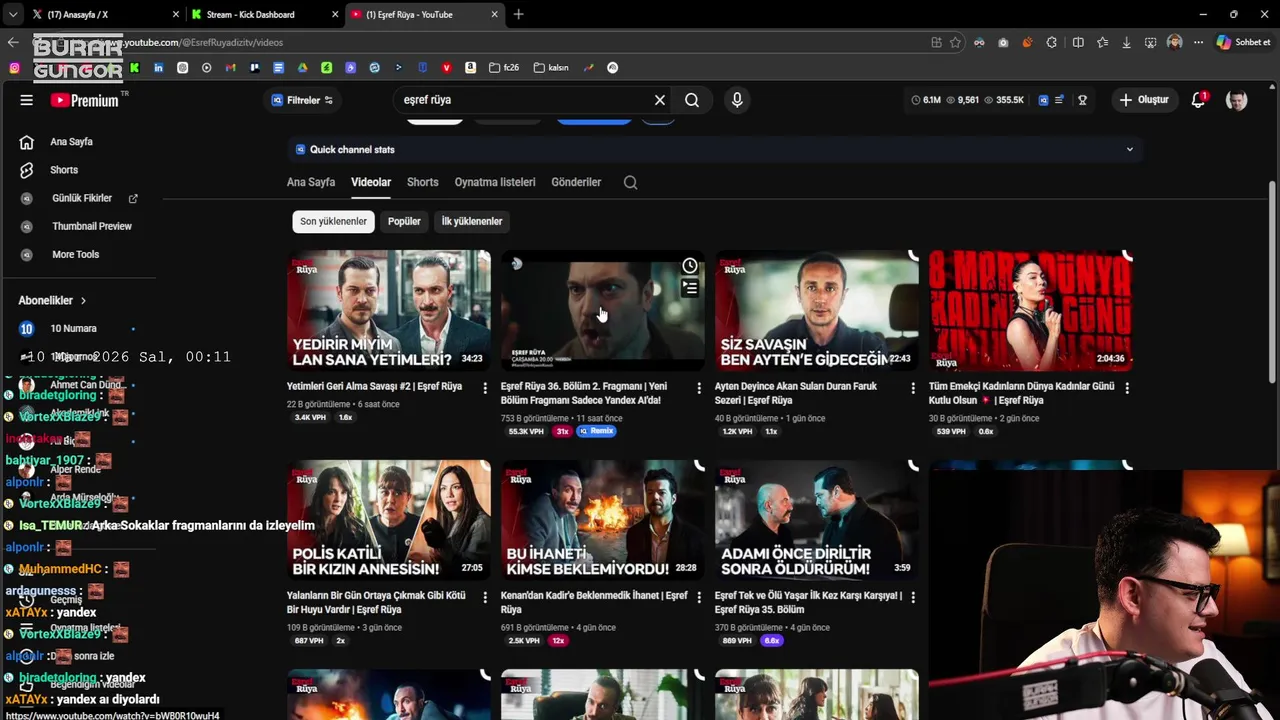
Task: Open Shorts in sidebar
Action: point(64,170)
